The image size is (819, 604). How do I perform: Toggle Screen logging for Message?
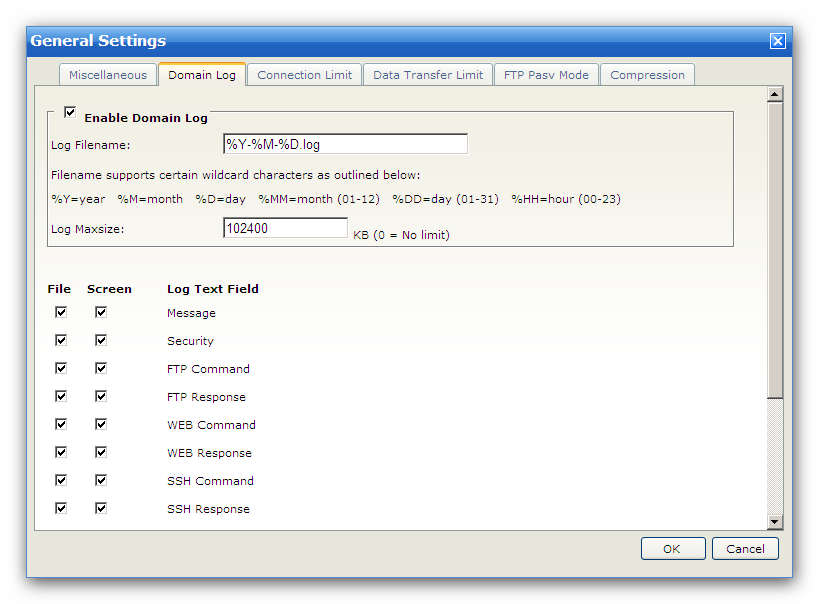pos(101,312)
